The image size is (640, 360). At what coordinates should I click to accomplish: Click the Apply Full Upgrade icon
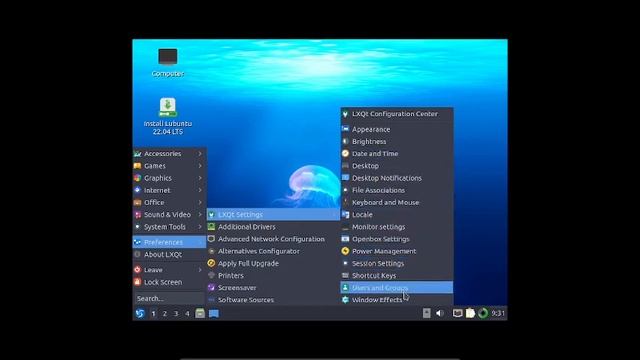tap(211, 263)
